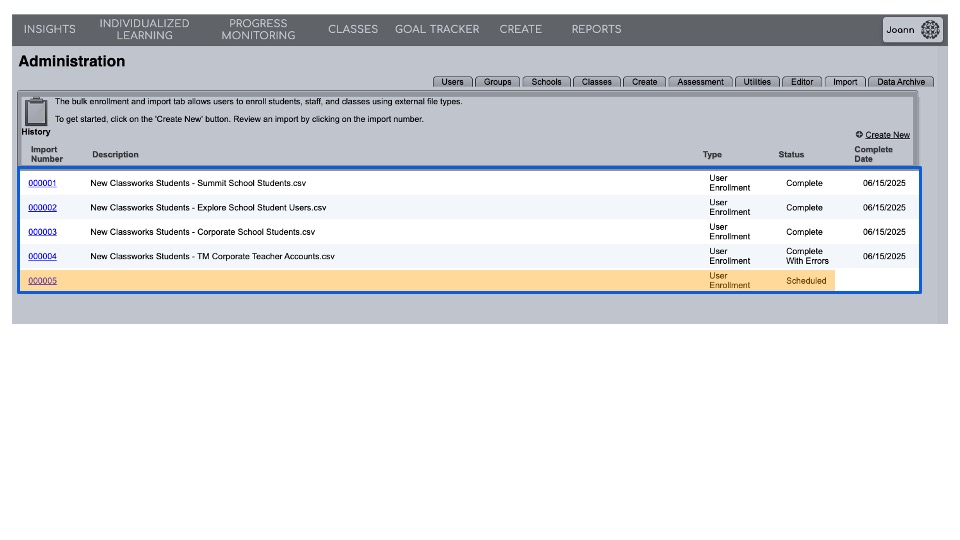Click the Import Number column header
The width and height of the screenshot is (960, 540).
pos(47,154)
